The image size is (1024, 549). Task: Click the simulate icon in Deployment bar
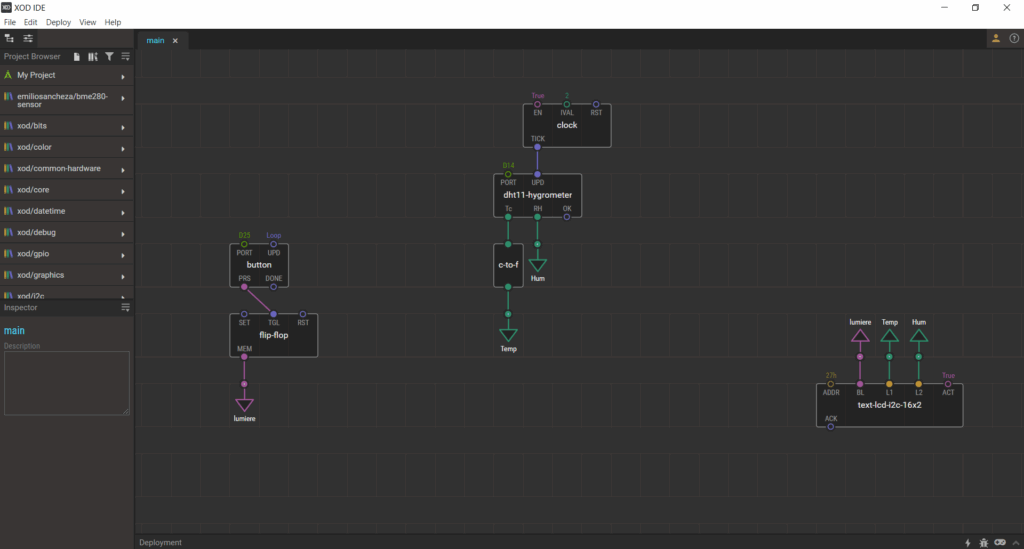click(1000, 542)
